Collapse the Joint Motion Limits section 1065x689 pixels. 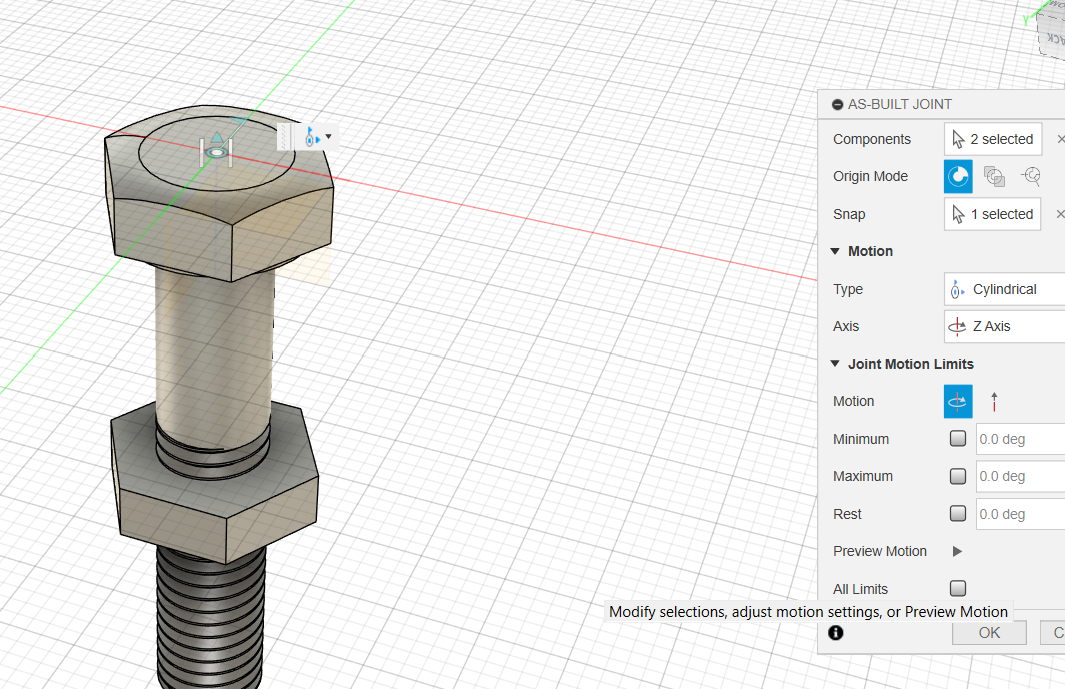click(x=836, y=364)
